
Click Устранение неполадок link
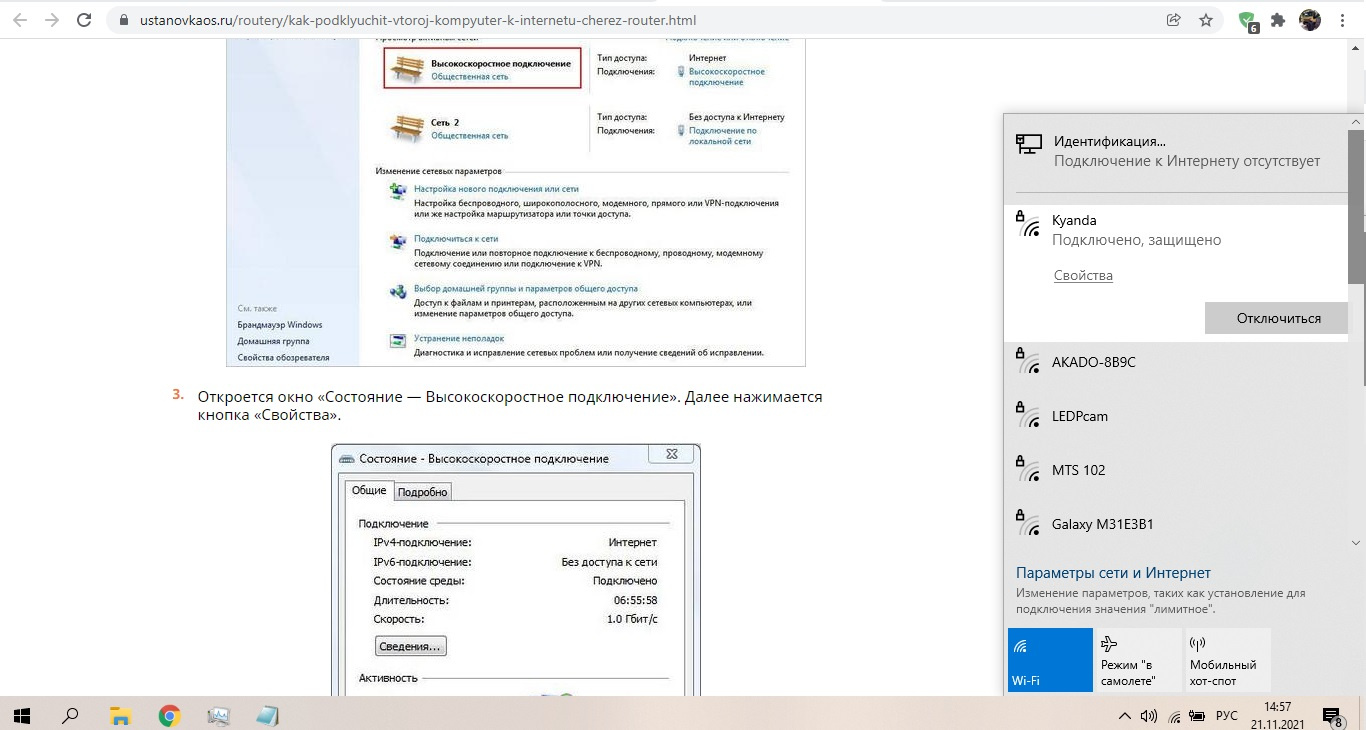tap(459, 339)
